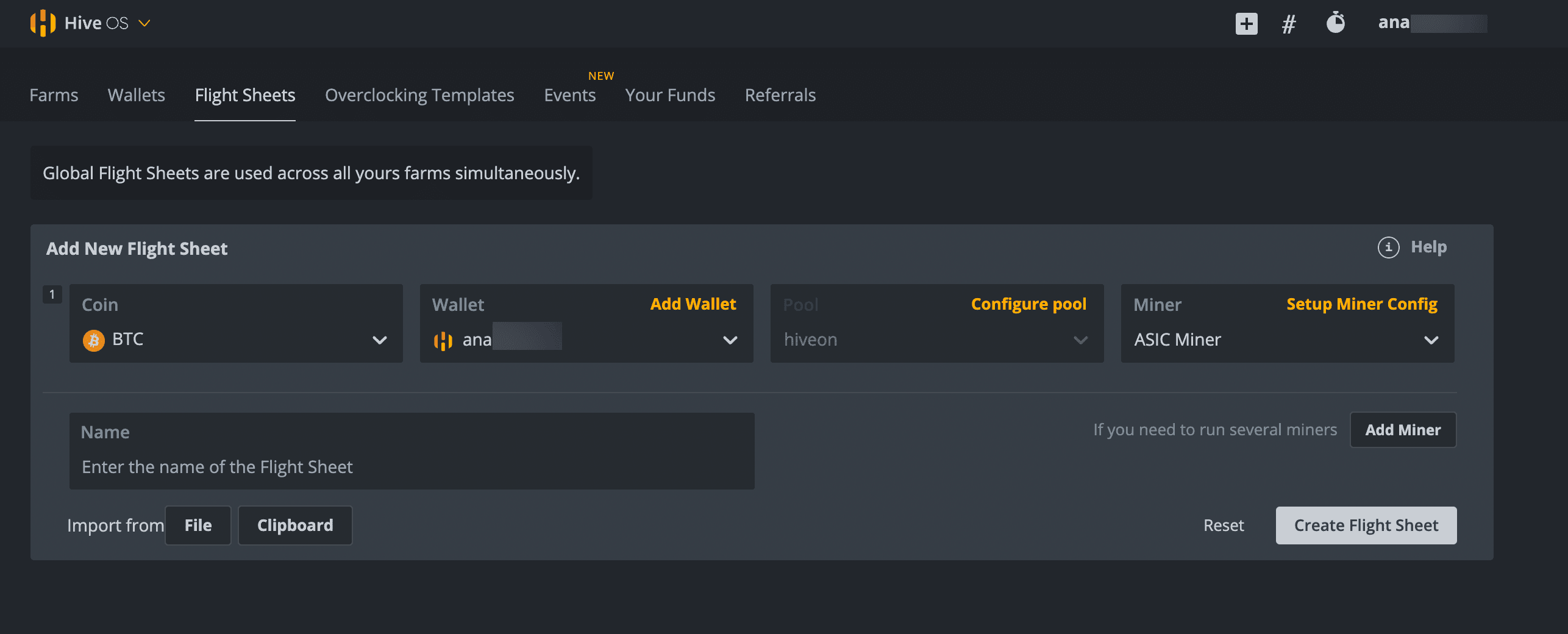Click the BTC coin label
The height and width of the screenshot is (634, 1568).
pos(128,340)
